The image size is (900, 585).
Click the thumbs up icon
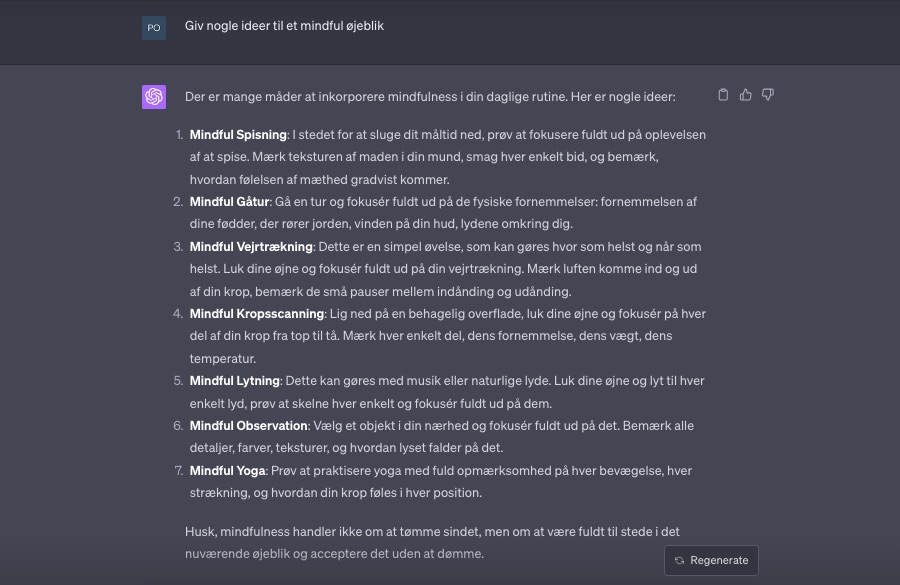(746, 95)
